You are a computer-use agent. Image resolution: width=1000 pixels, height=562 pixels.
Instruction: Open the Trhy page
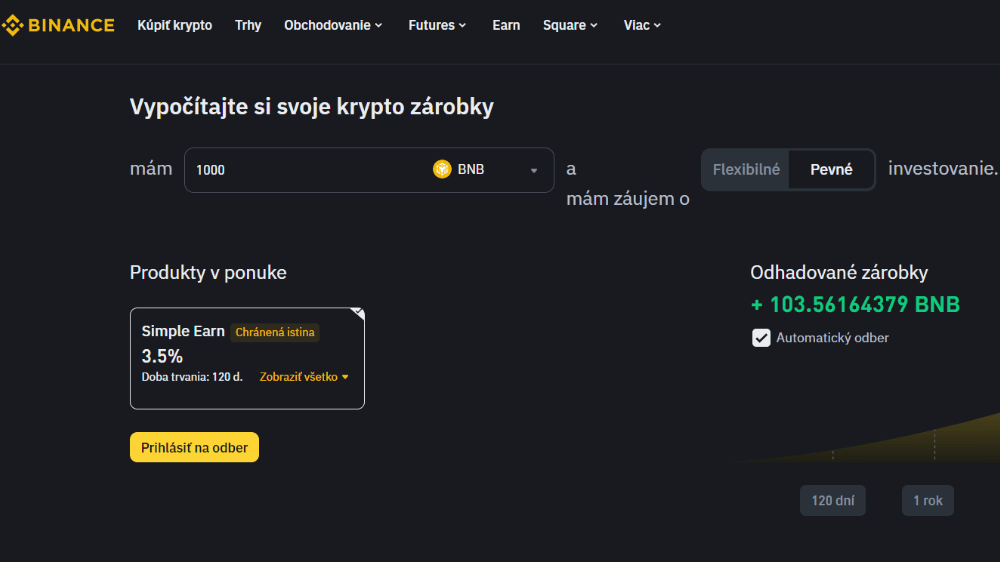248,25
